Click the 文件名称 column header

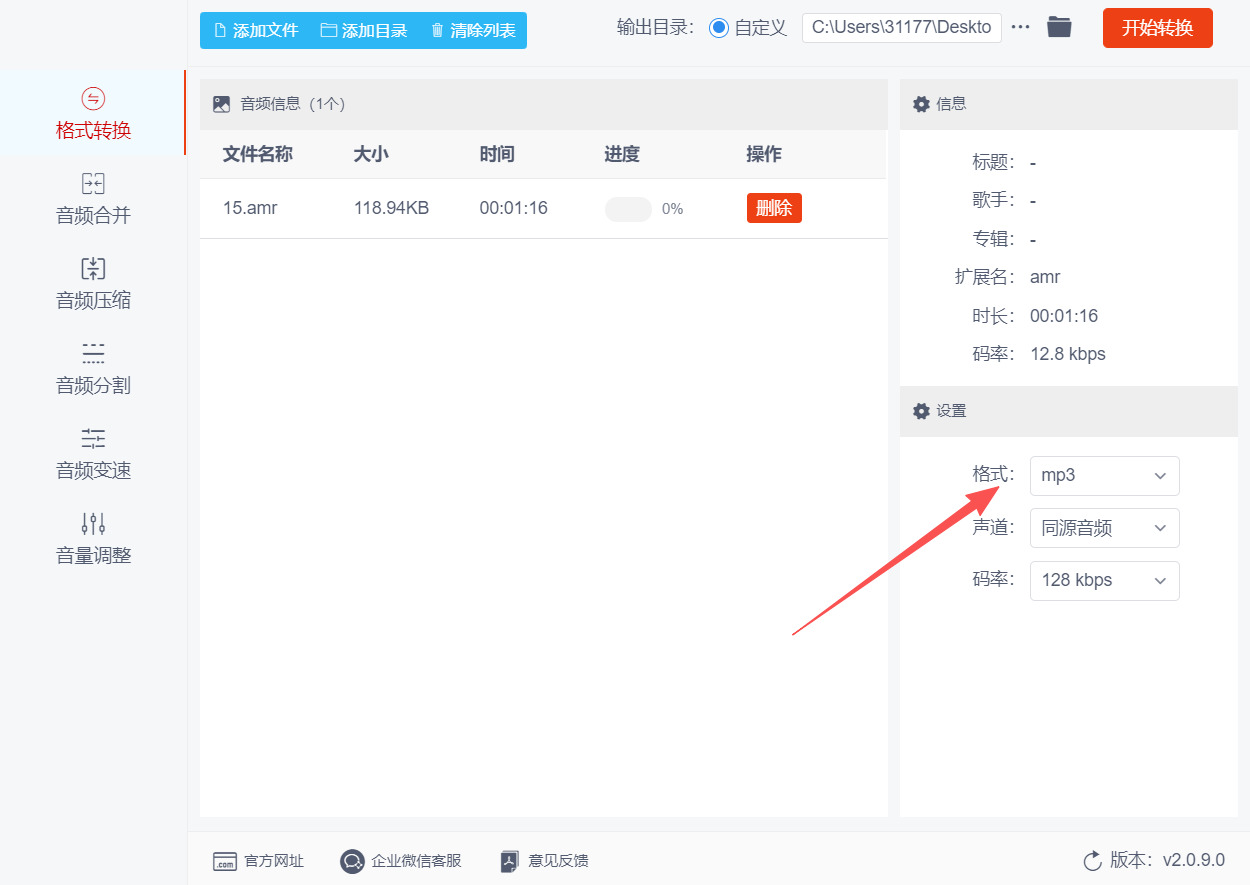point(257,154)
